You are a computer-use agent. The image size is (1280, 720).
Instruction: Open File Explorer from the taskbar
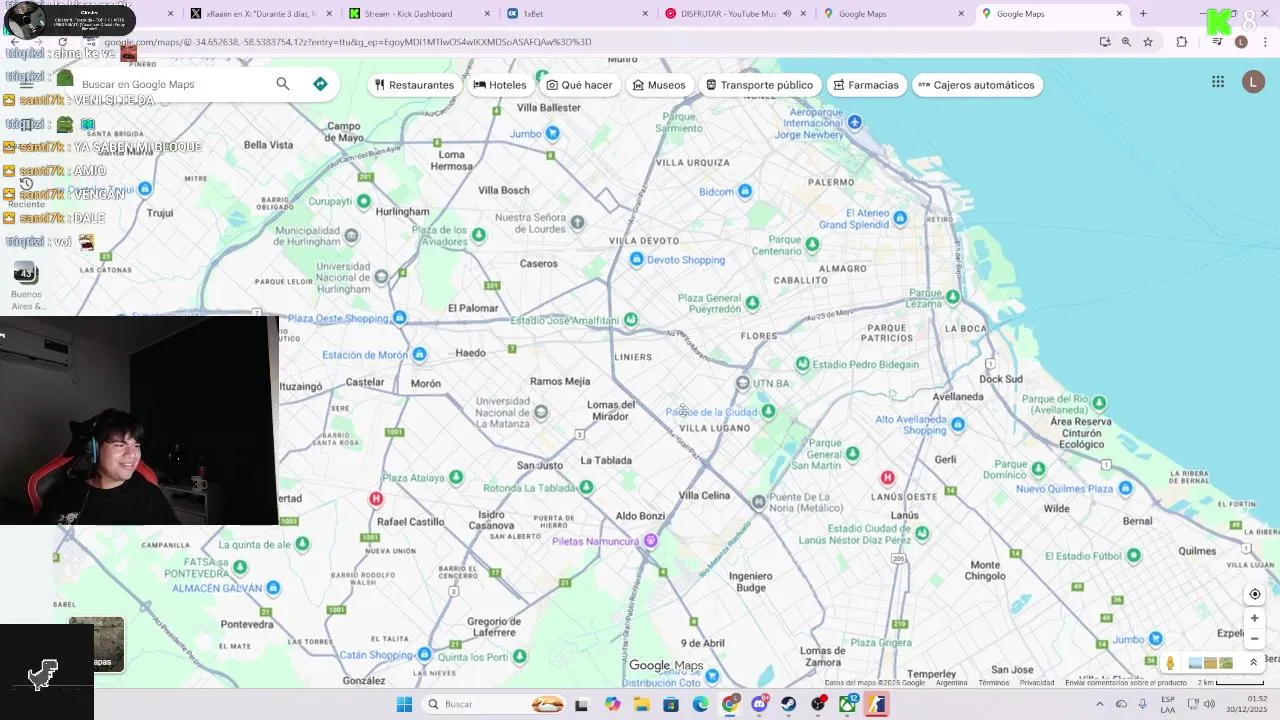(641, 704)
